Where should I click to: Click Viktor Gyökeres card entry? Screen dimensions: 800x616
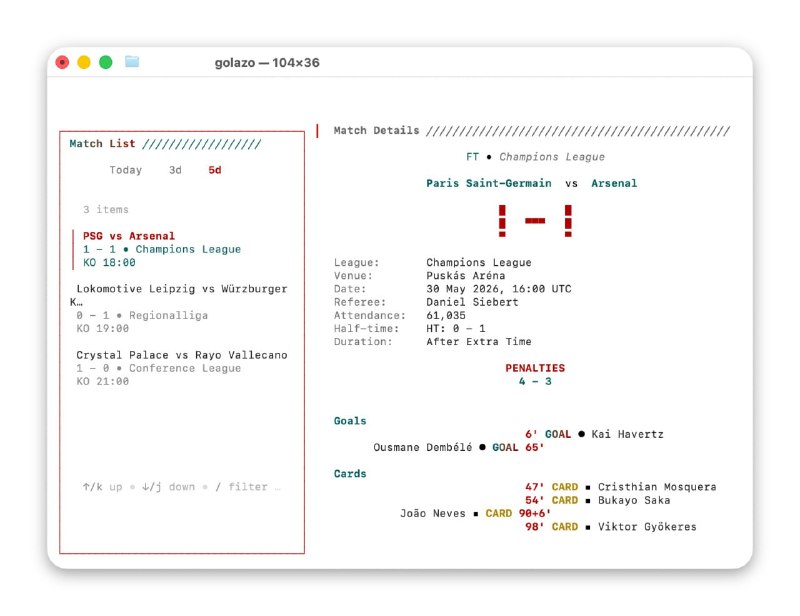pos(611,527)
